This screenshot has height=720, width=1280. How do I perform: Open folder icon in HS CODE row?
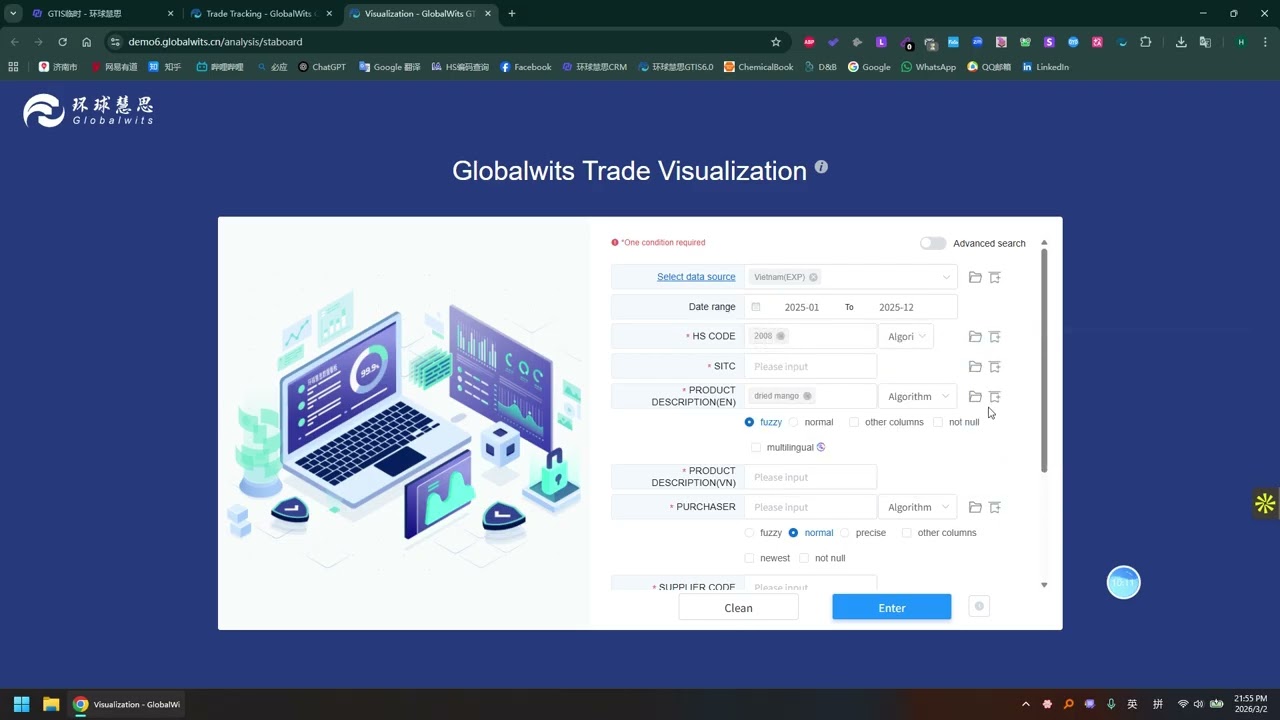975,337
